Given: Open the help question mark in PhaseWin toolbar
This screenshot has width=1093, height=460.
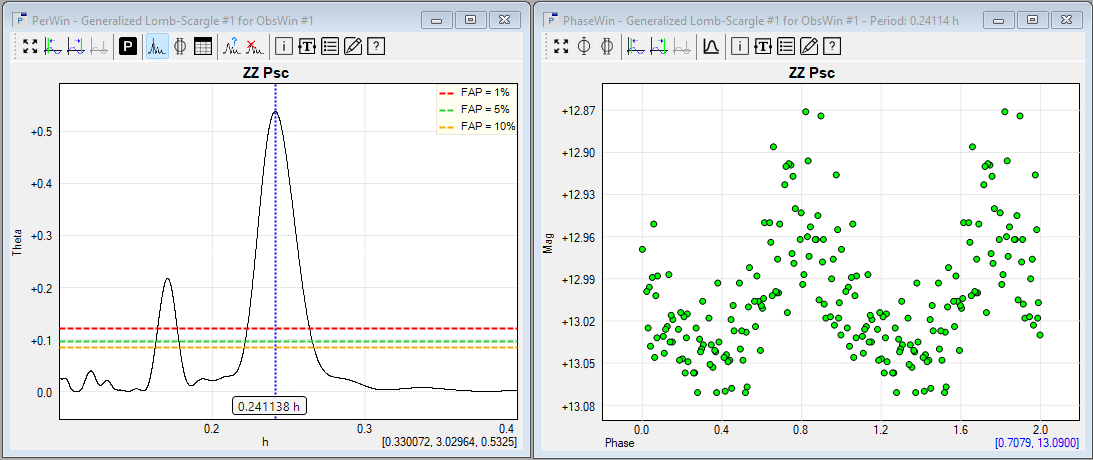Looking at the screenshot, I should click(831, 46).
